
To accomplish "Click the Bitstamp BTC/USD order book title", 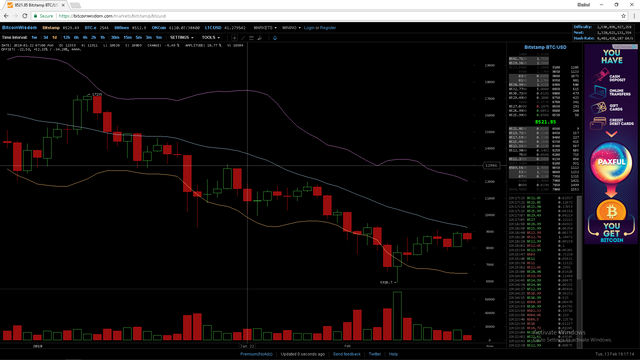I will 545,47.
